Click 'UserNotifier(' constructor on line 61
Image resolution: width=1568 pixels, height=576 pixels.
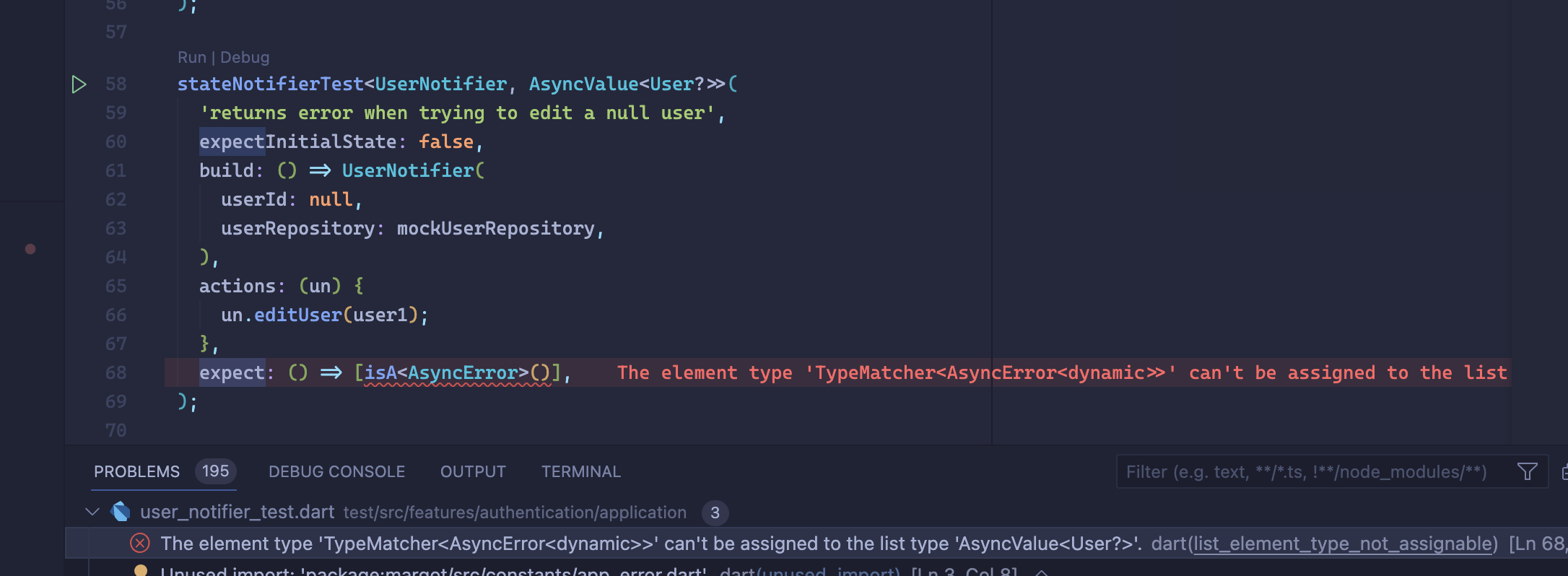point(413,170)
